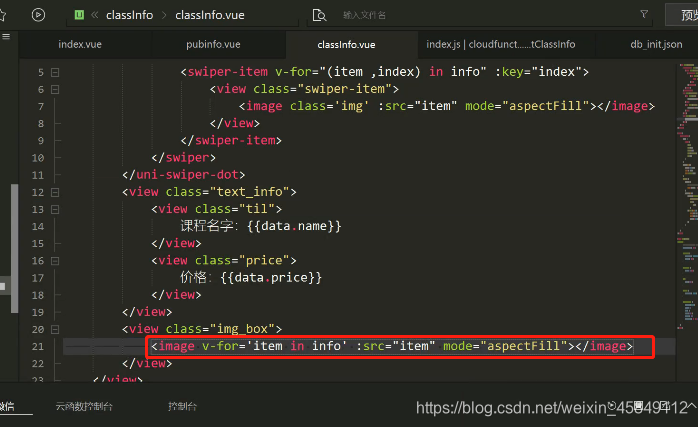This screenshot has width=698, height=427.
Task: Open the file search magnifier icon
Action: pos(319,15)
